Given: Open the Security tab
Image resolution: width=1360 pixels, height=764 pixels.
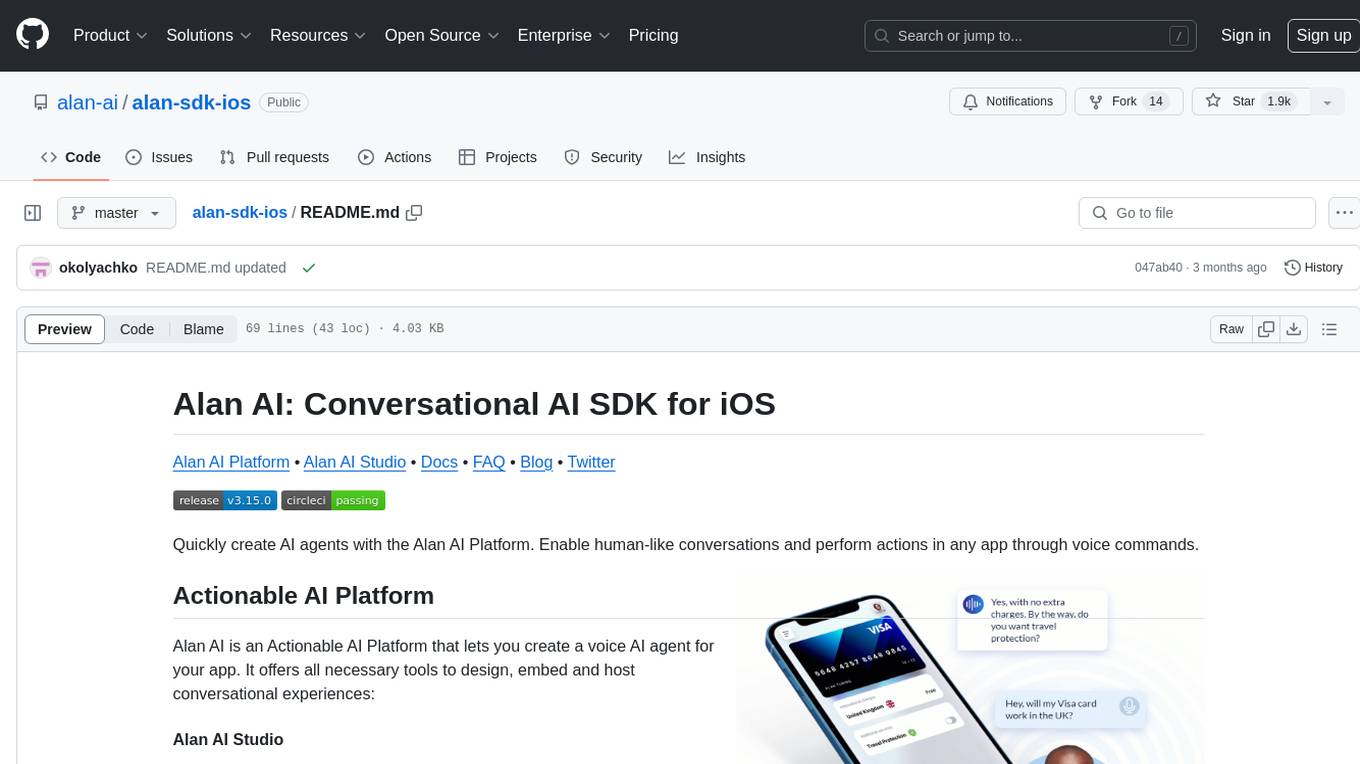Looking at the screenshot, I should point(603,157).
